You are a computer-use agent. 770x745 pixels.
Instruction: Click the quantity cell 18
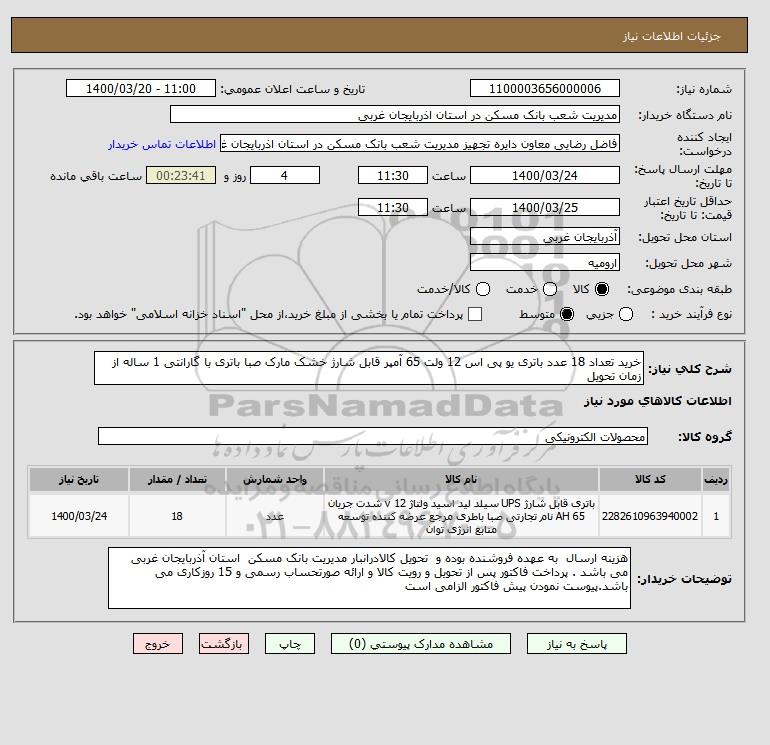click(x=177, y=516)
